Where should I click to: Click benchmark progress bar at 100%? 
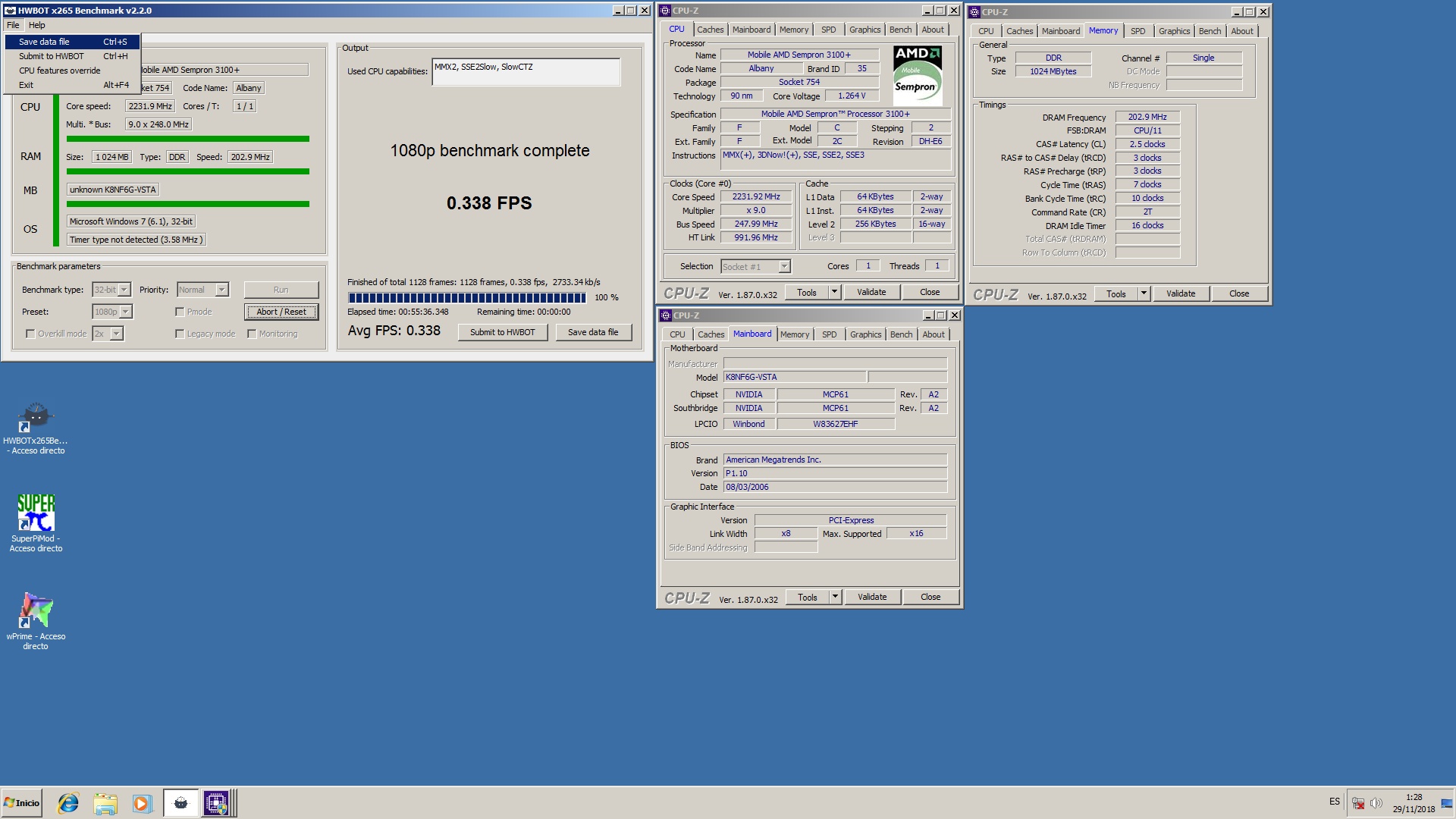467,298
